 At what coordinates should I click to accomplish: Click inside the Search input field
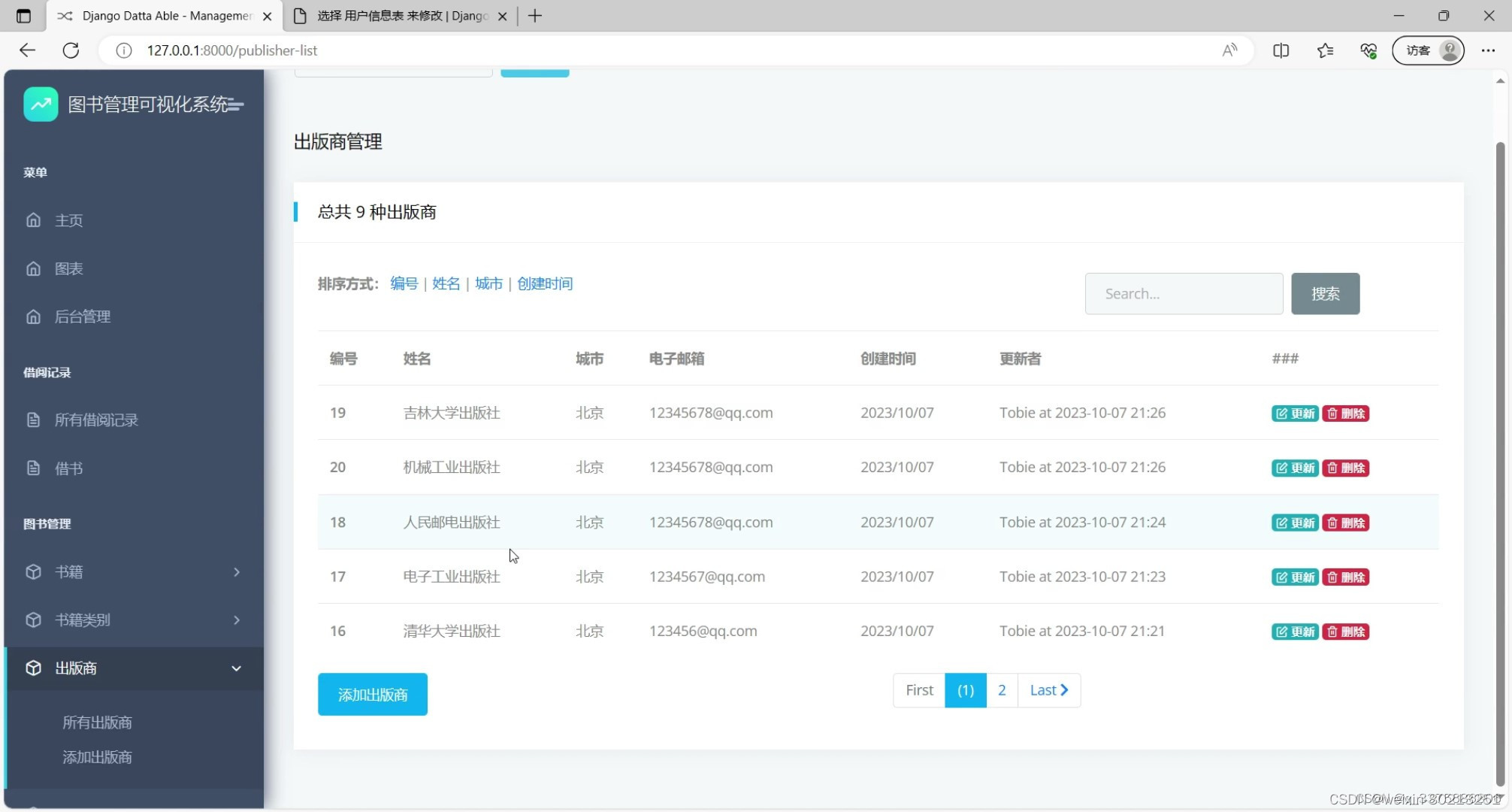click(x=1184, y=293)
